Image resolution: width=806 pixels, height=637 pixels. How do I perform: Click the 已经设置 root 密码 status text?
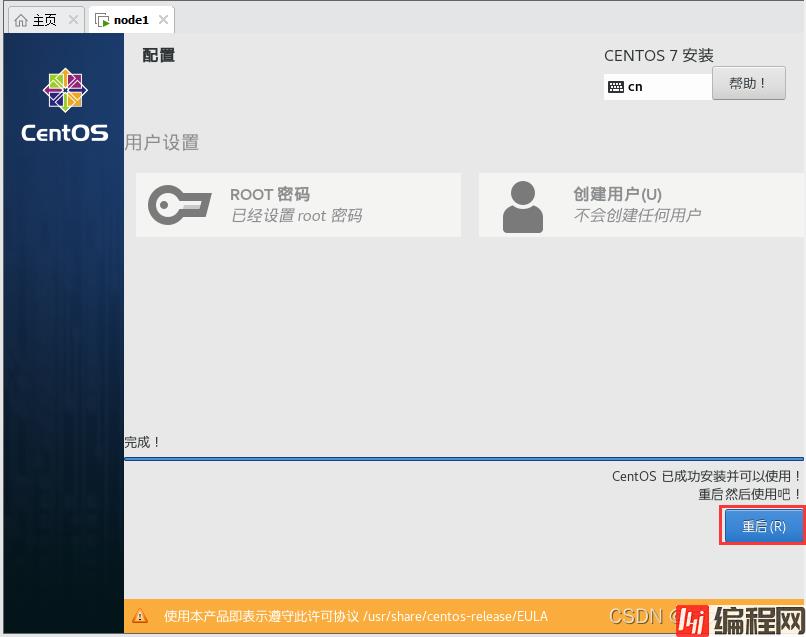click(x=296, y=216)
